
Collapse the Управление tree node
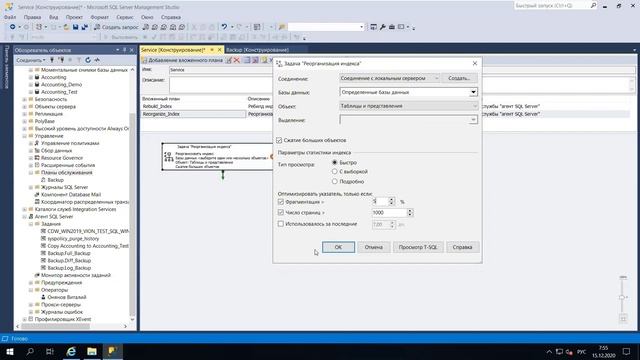pos(24,136)
